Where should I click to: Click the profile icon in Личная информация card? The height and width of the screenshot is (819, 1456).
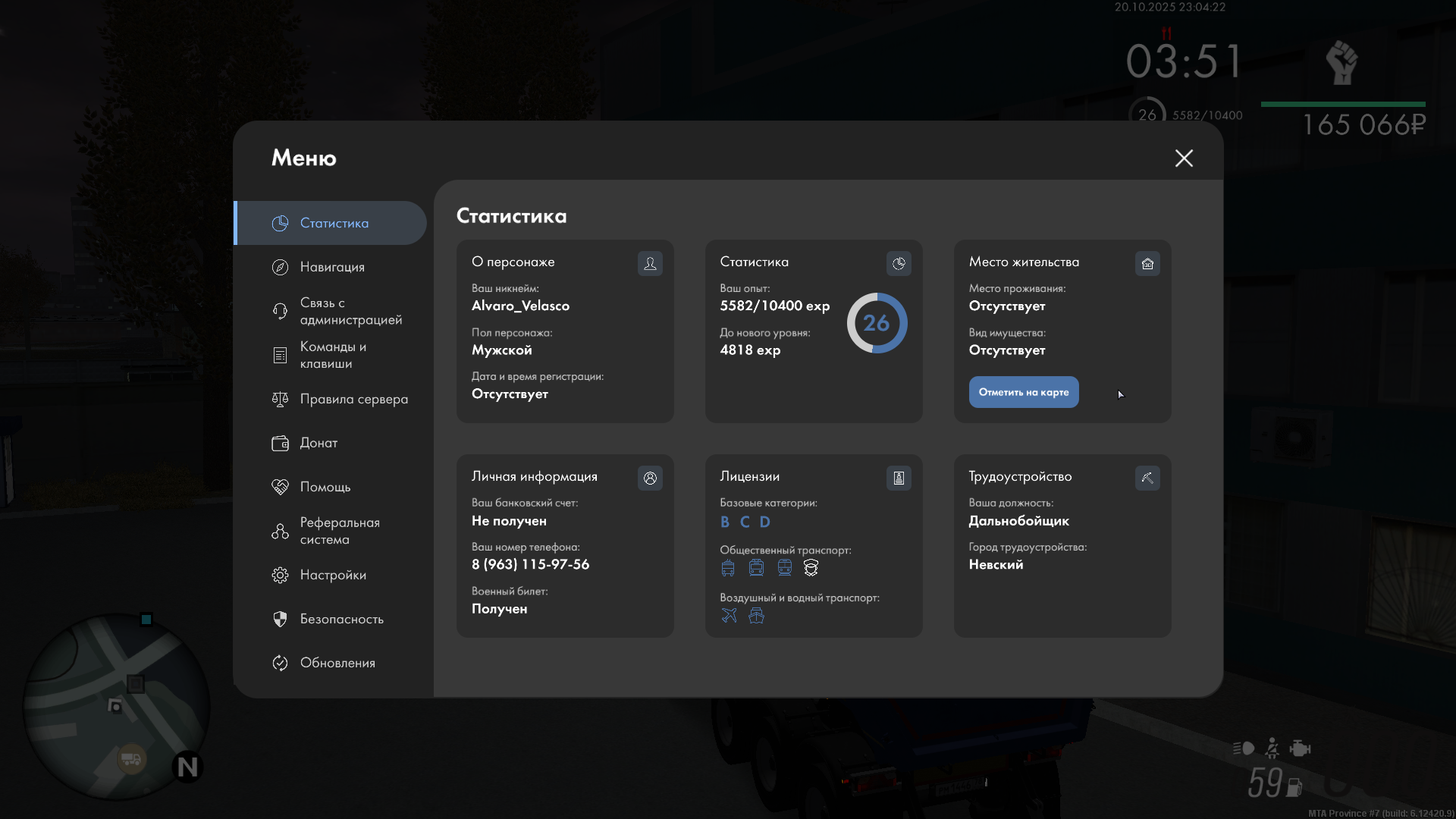pyautogui.click(x=650, y=478)
